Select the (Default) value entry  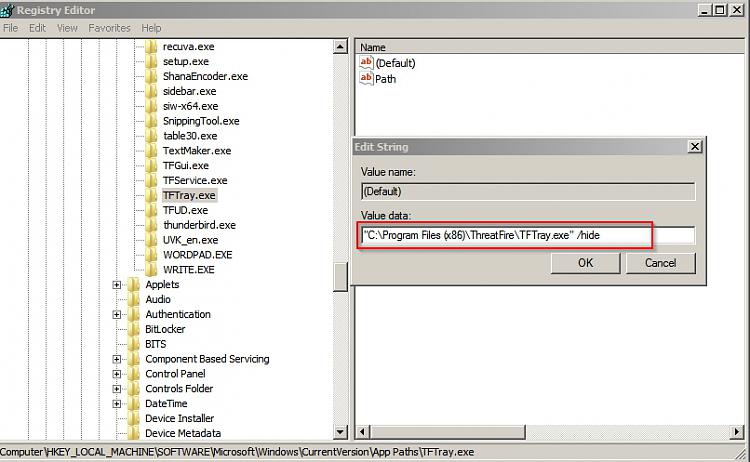coord(395,63)
